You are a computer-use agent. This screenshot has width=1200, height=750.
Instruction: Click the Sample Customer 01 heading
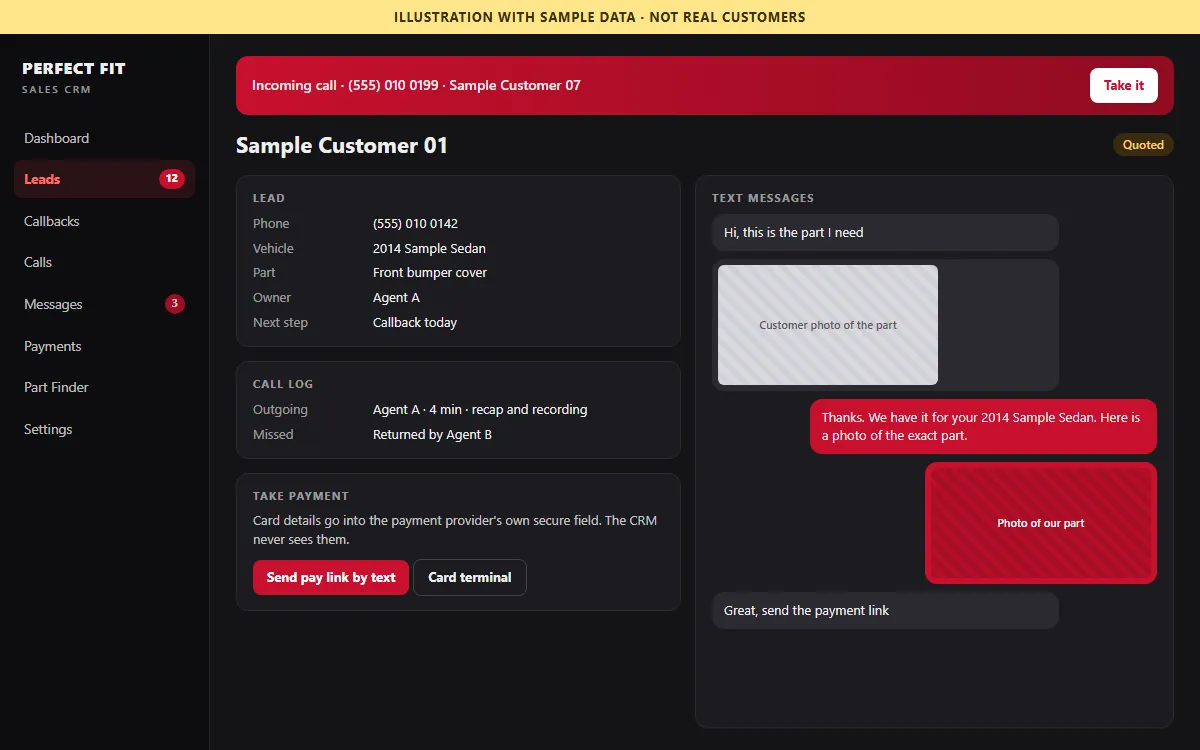(342, 146)
